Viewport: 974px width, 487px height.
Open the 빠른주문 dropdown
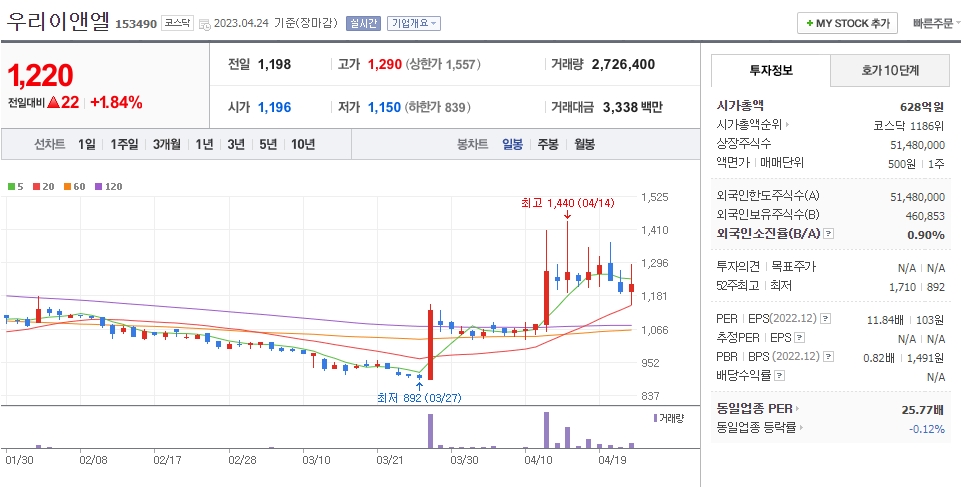point(937,24)
